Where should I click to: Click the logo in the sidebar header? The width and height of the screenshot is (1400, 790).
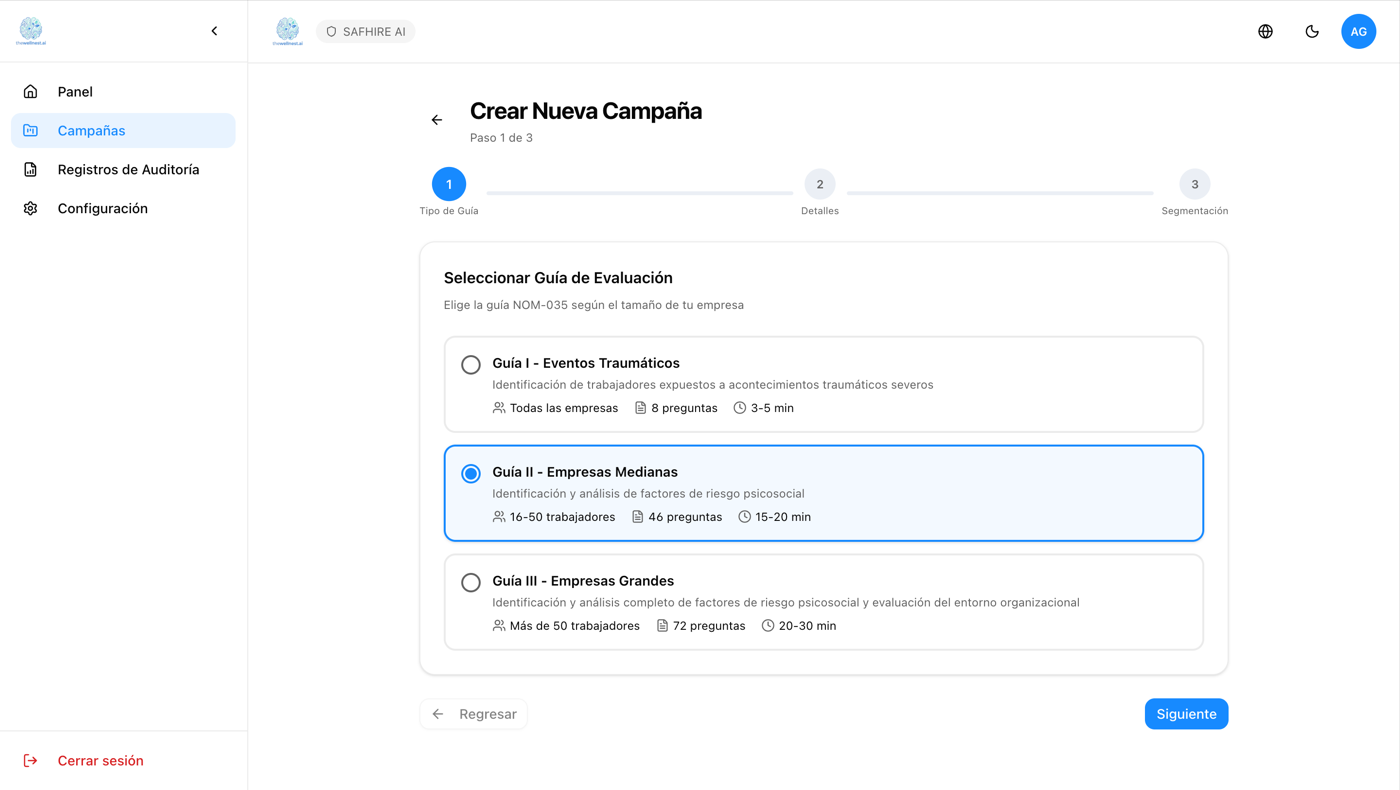click(x=31, y=31)
